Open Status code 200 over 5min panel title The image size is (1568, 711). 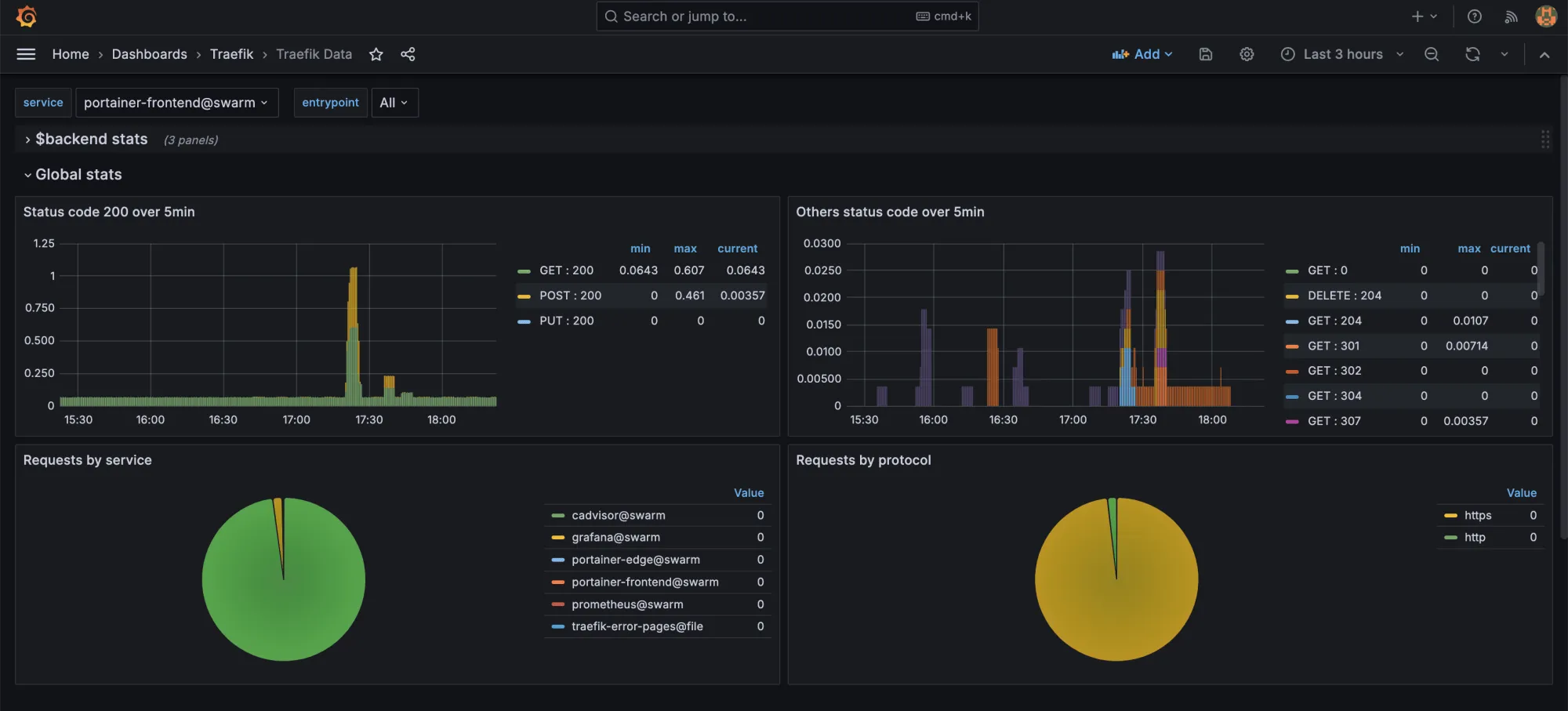click(109, 212)
